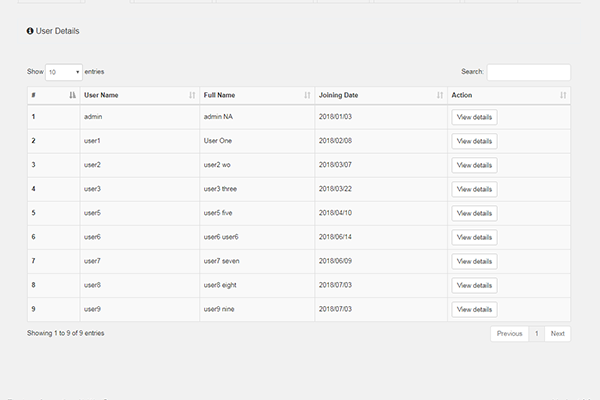Image resolution: width=600 pixels, height=400 pixels.
Task: Click the Action column sort icon
Action: [563, 95]
